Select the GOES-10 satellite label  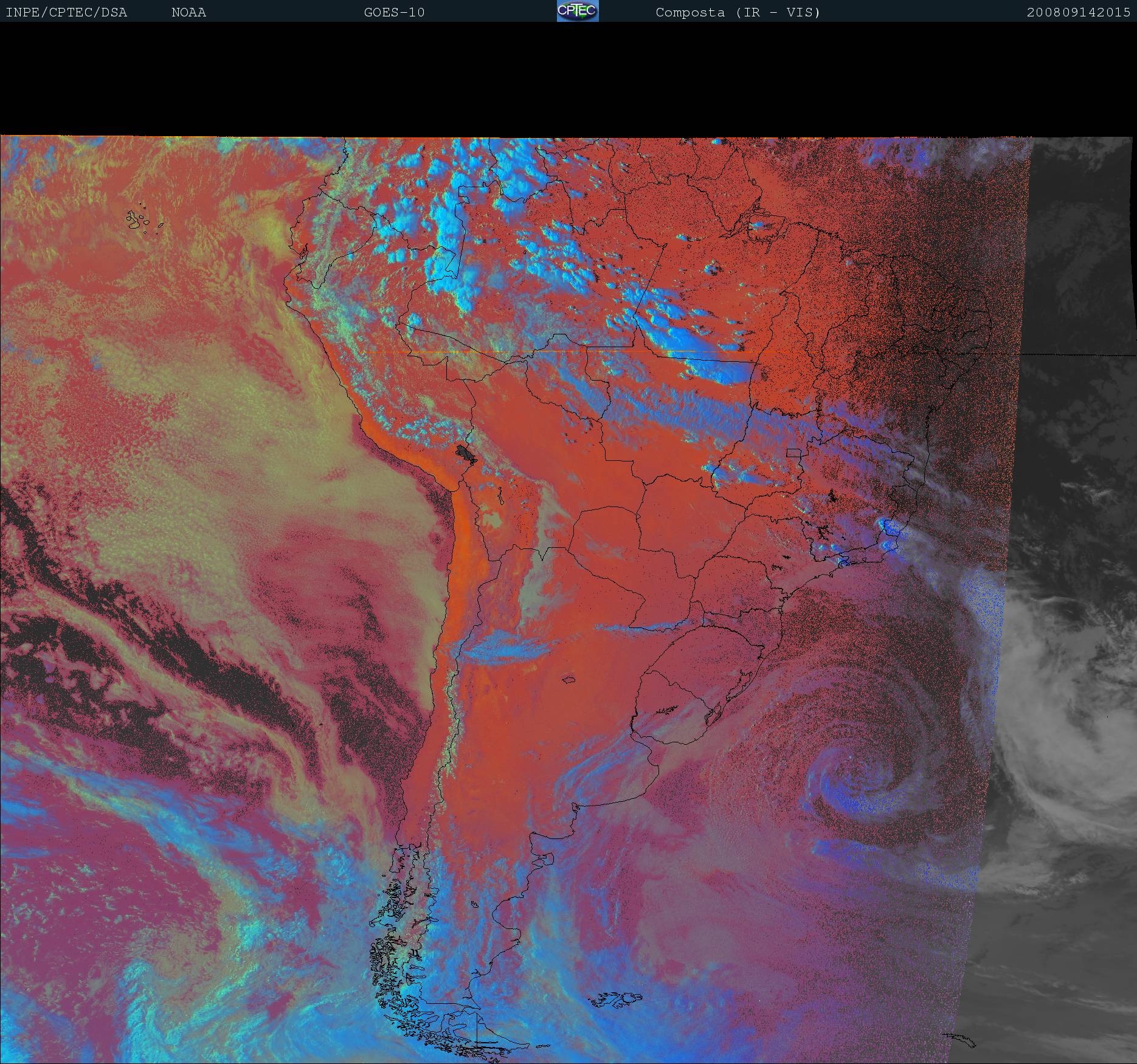[394, 13]
